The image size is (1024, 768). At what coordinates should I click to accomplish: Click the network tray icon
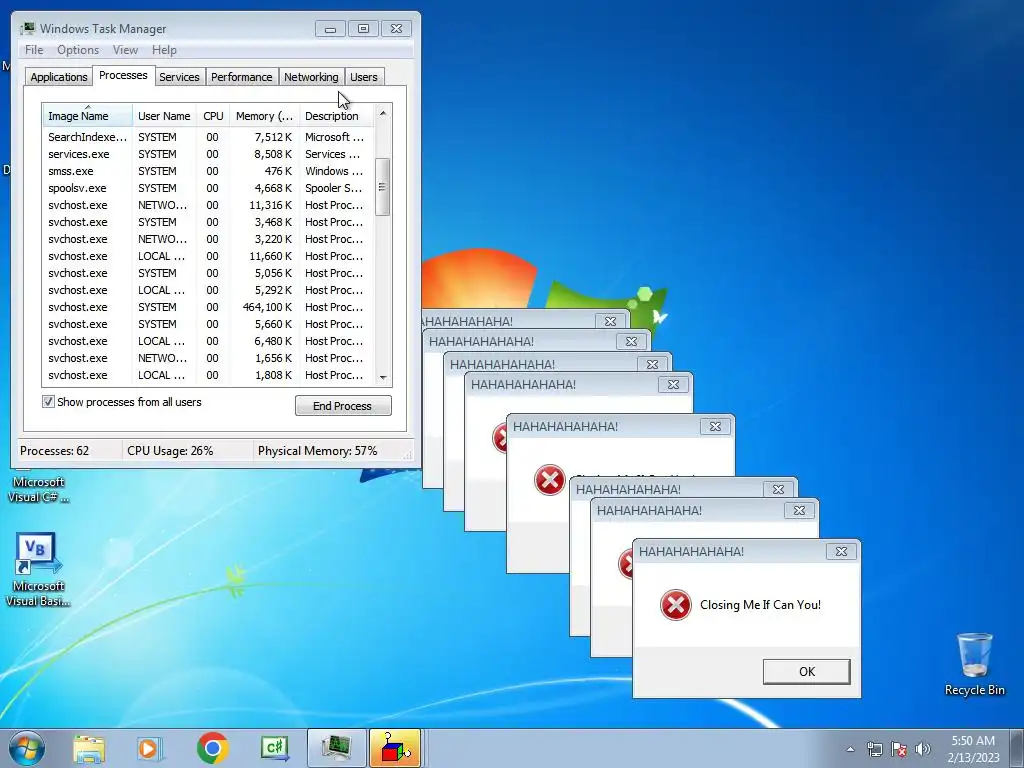click(874, 749)
